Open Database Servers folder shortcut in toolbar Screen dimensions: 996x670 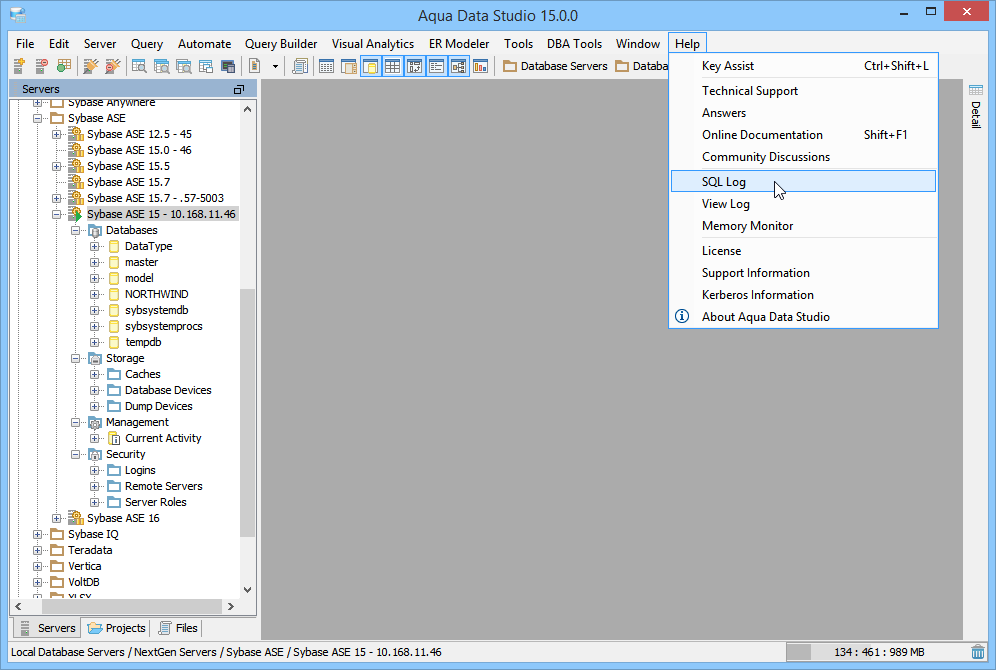555,65
